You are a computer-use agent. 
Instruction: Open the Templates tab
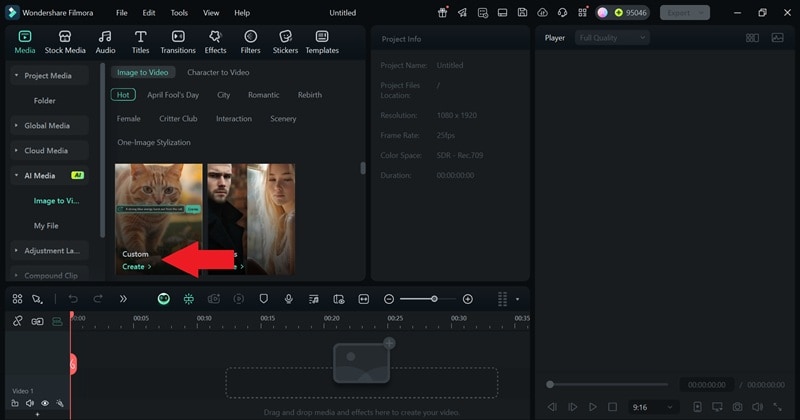click(322, 42)
